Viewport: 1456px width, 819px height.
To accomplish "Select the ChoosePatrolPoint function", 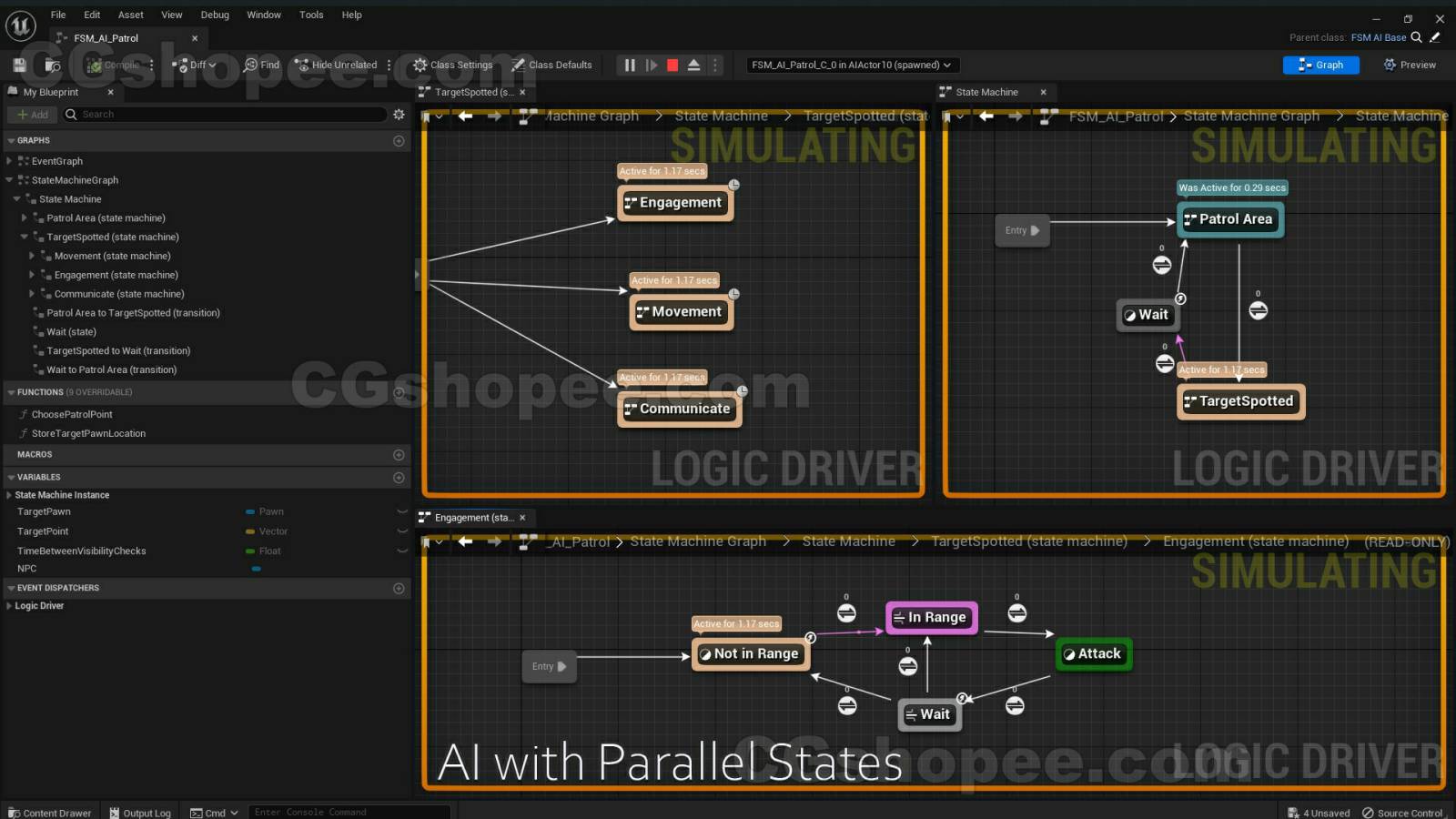I will (72, 414).
